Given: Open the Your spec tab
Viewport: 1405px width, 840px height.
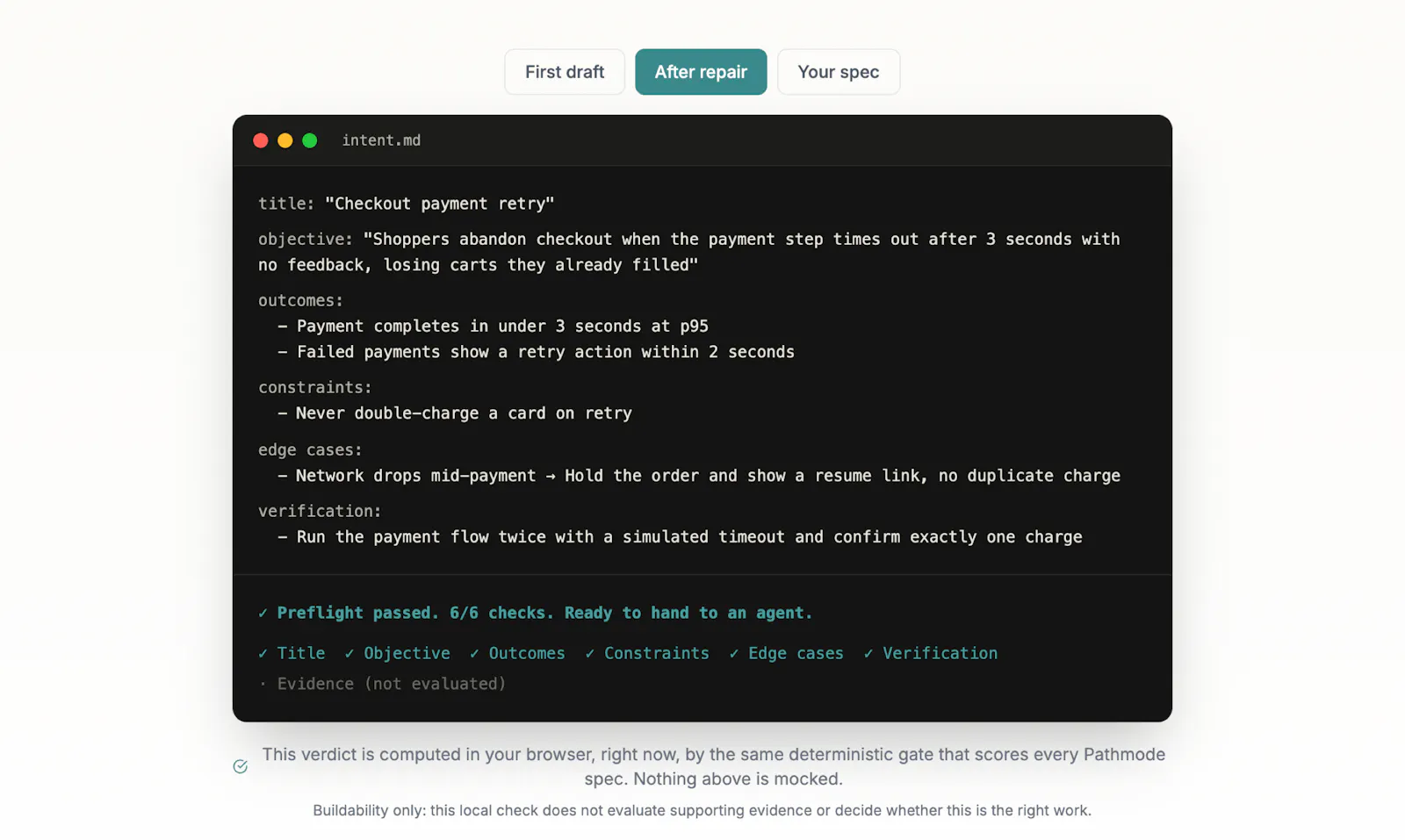Looking at the screenshot, I should click(x=839, y=72).
